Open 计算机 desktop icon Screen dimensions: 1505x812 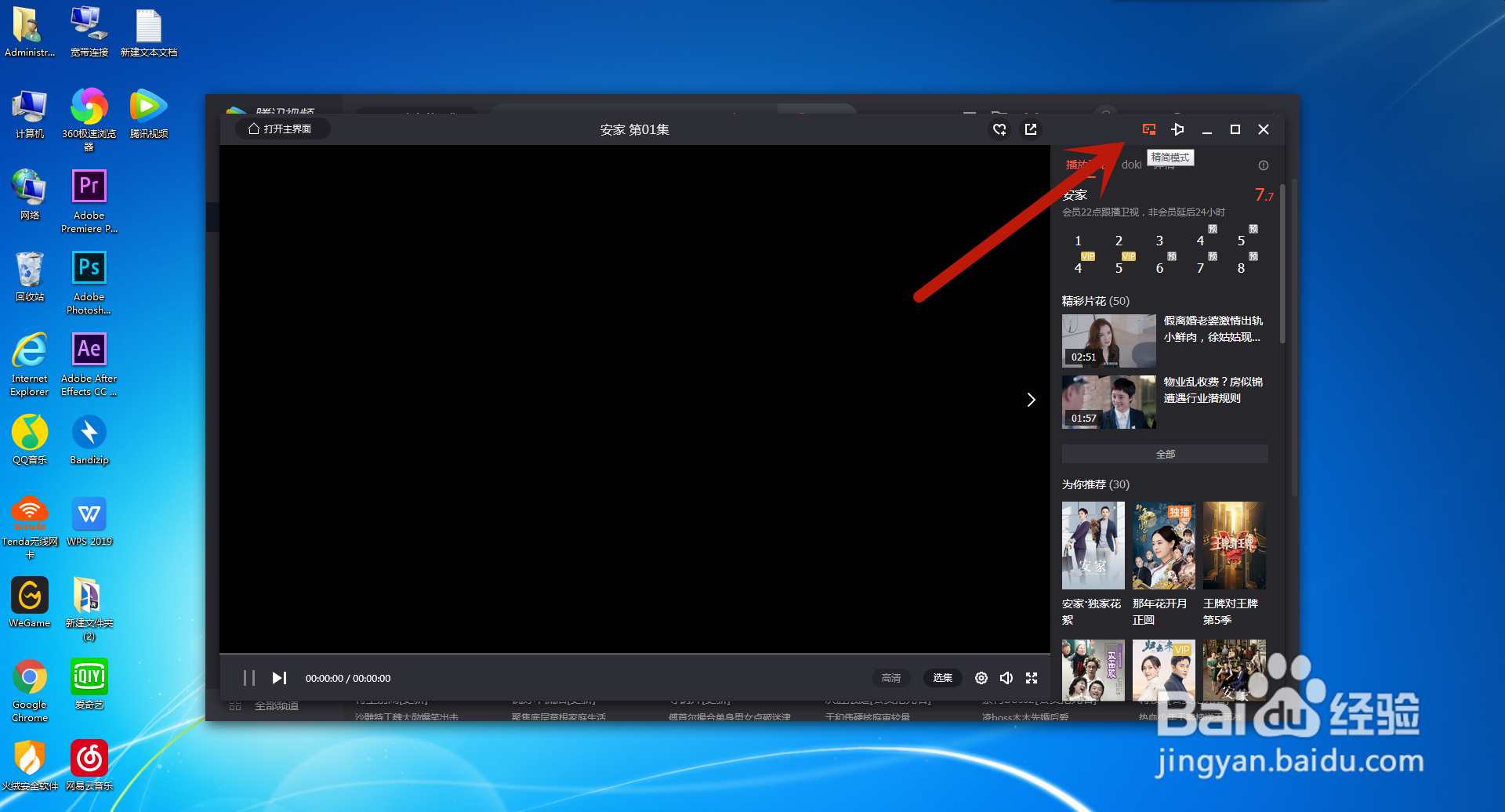pyautogui.click(x=30, y=114)
